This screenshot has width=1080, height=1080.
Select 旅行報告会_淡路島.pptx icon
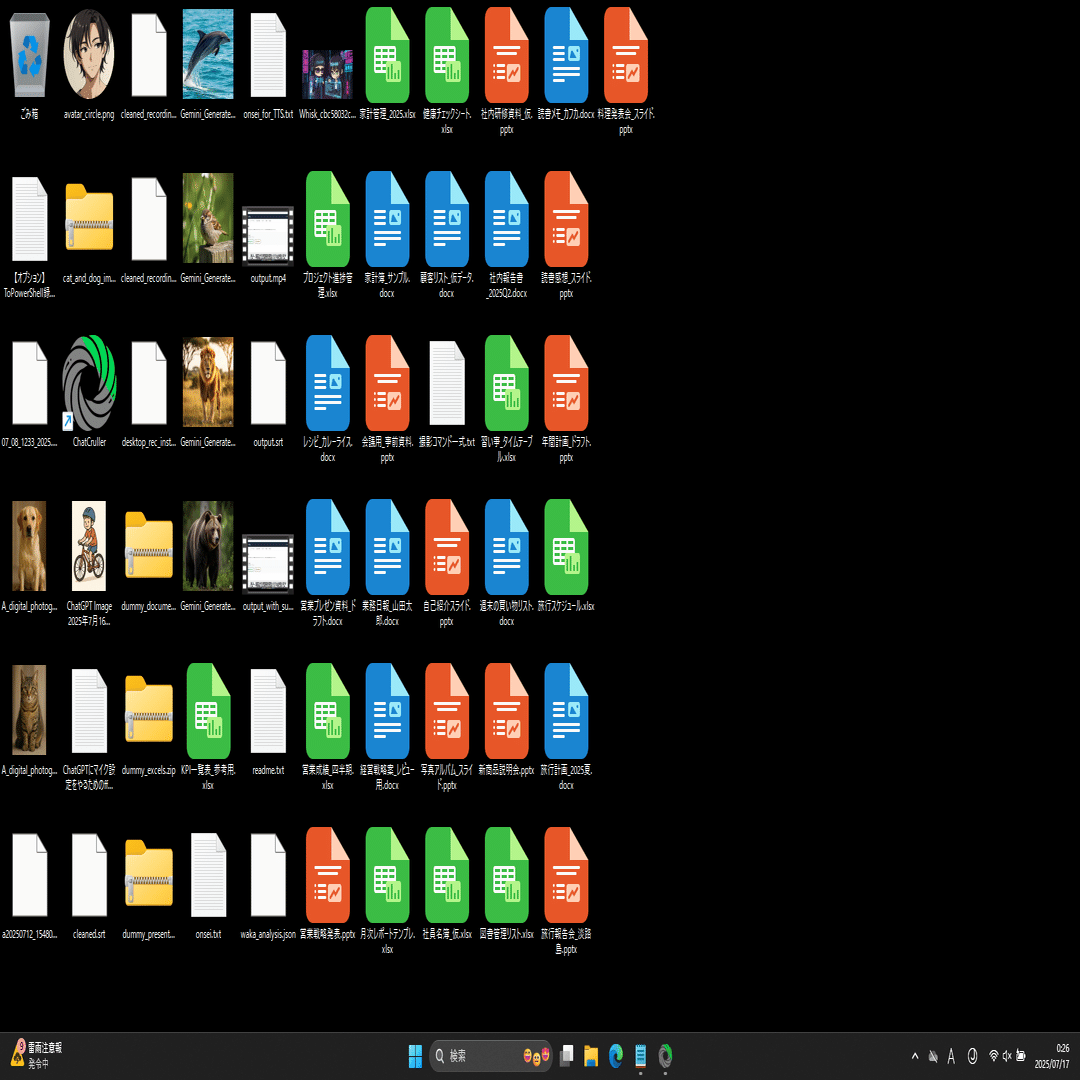pos(566,875)
